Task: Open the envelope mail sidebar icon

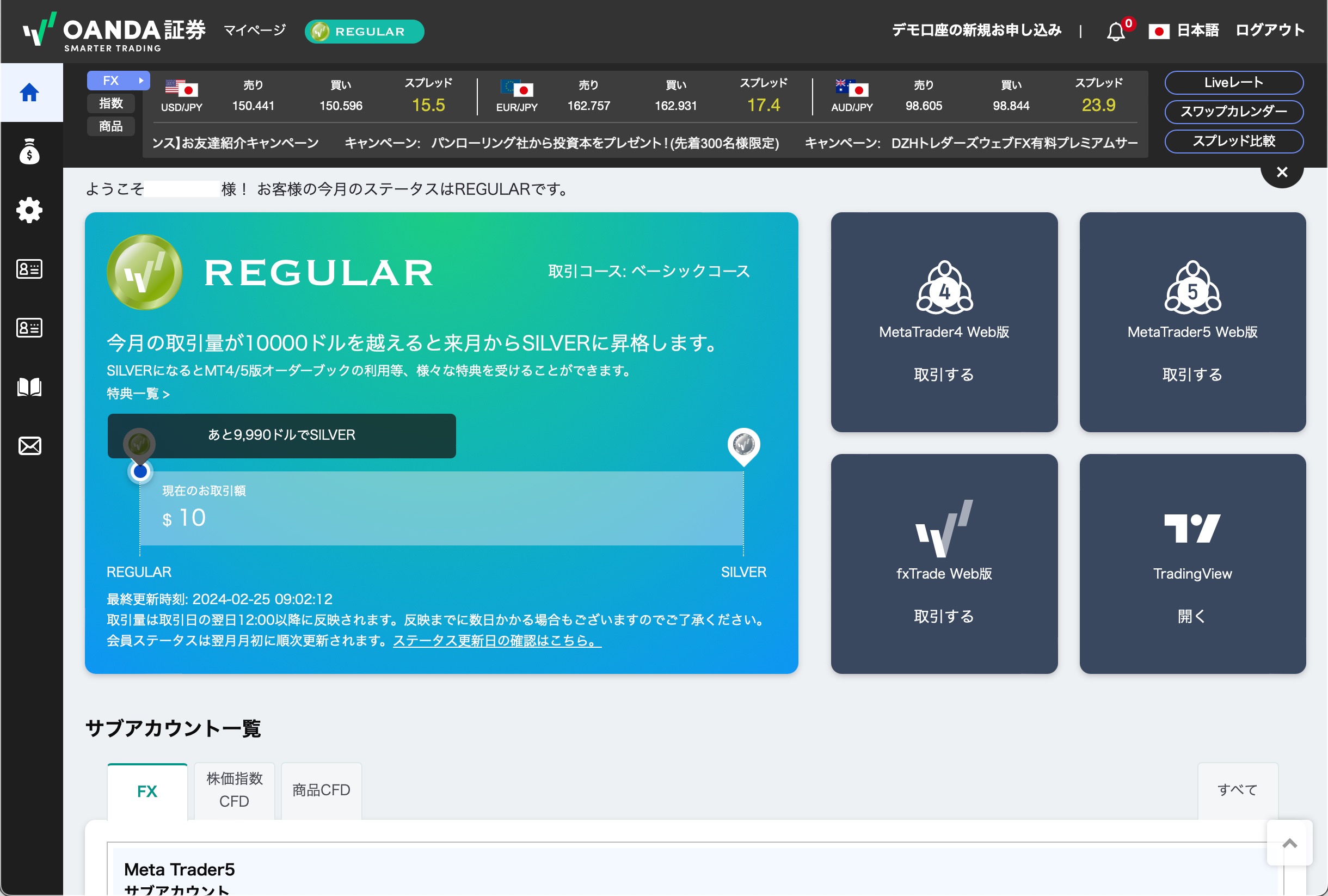Action: point(29,446)
